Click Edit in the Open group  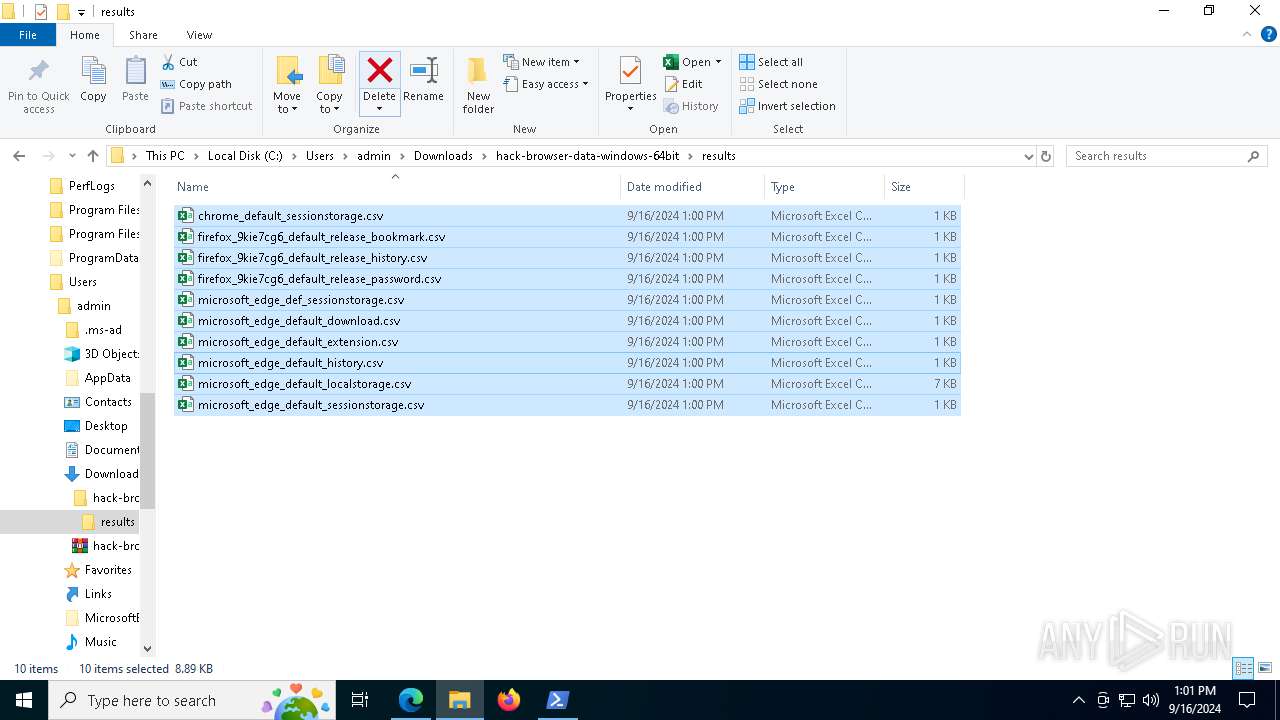point(682,84)
